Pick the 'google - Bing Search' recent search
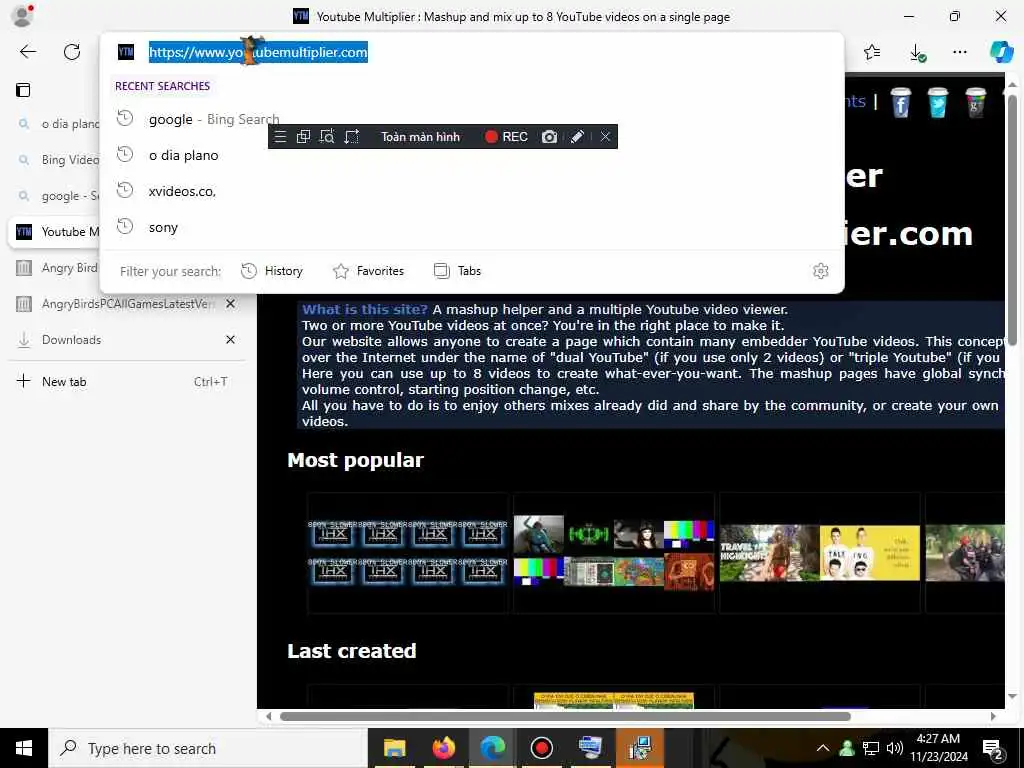 pos(472,119)
